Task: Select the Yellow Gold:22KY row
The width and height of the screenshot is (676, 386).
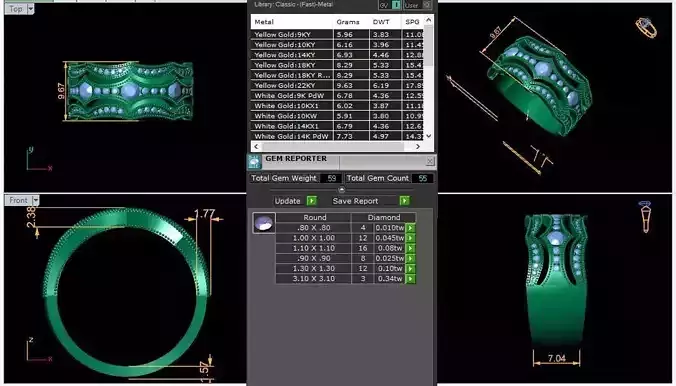Action: [x=338, y=85]
